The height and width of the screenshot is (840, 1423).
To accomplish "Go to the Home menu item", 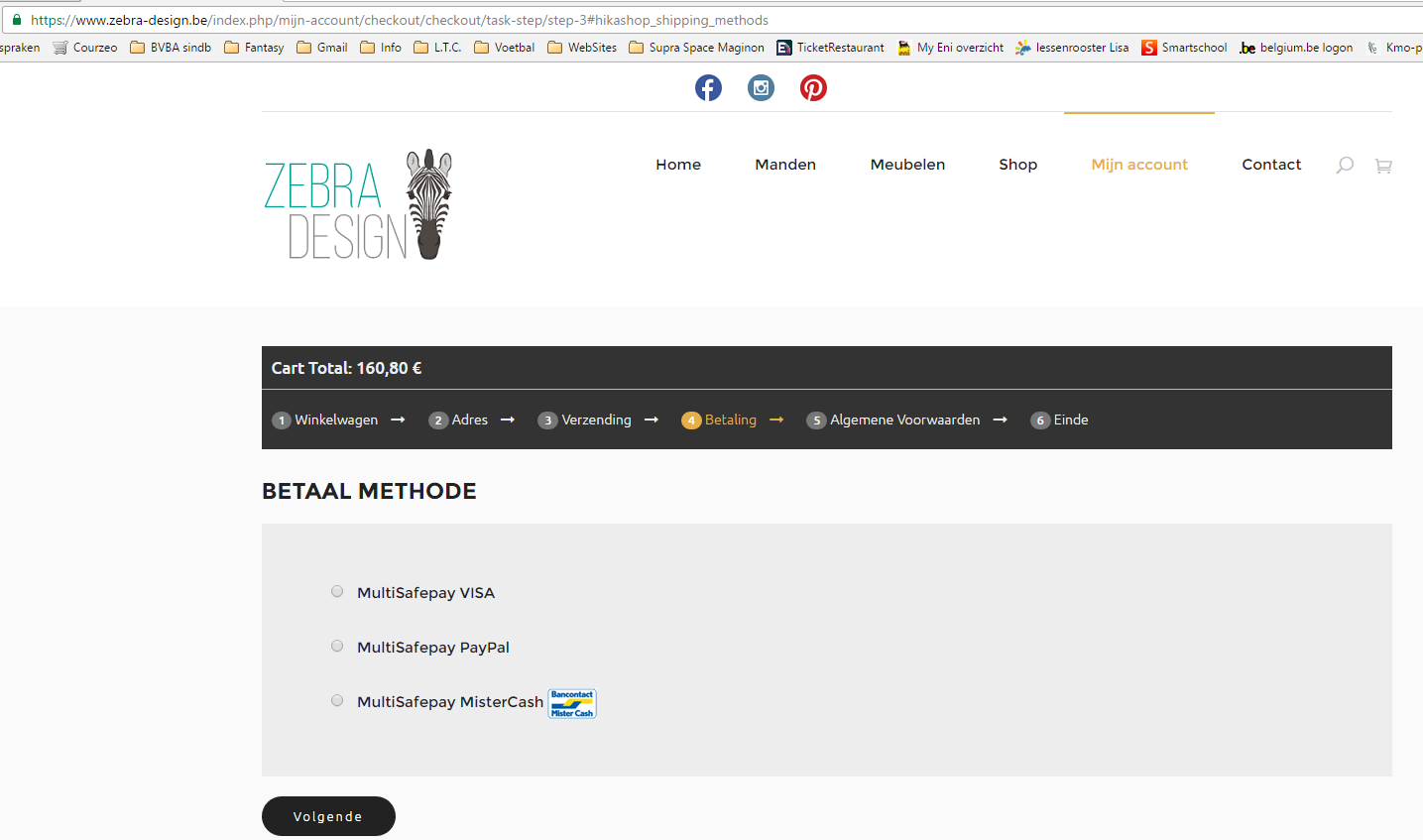I will coord(678,165).
